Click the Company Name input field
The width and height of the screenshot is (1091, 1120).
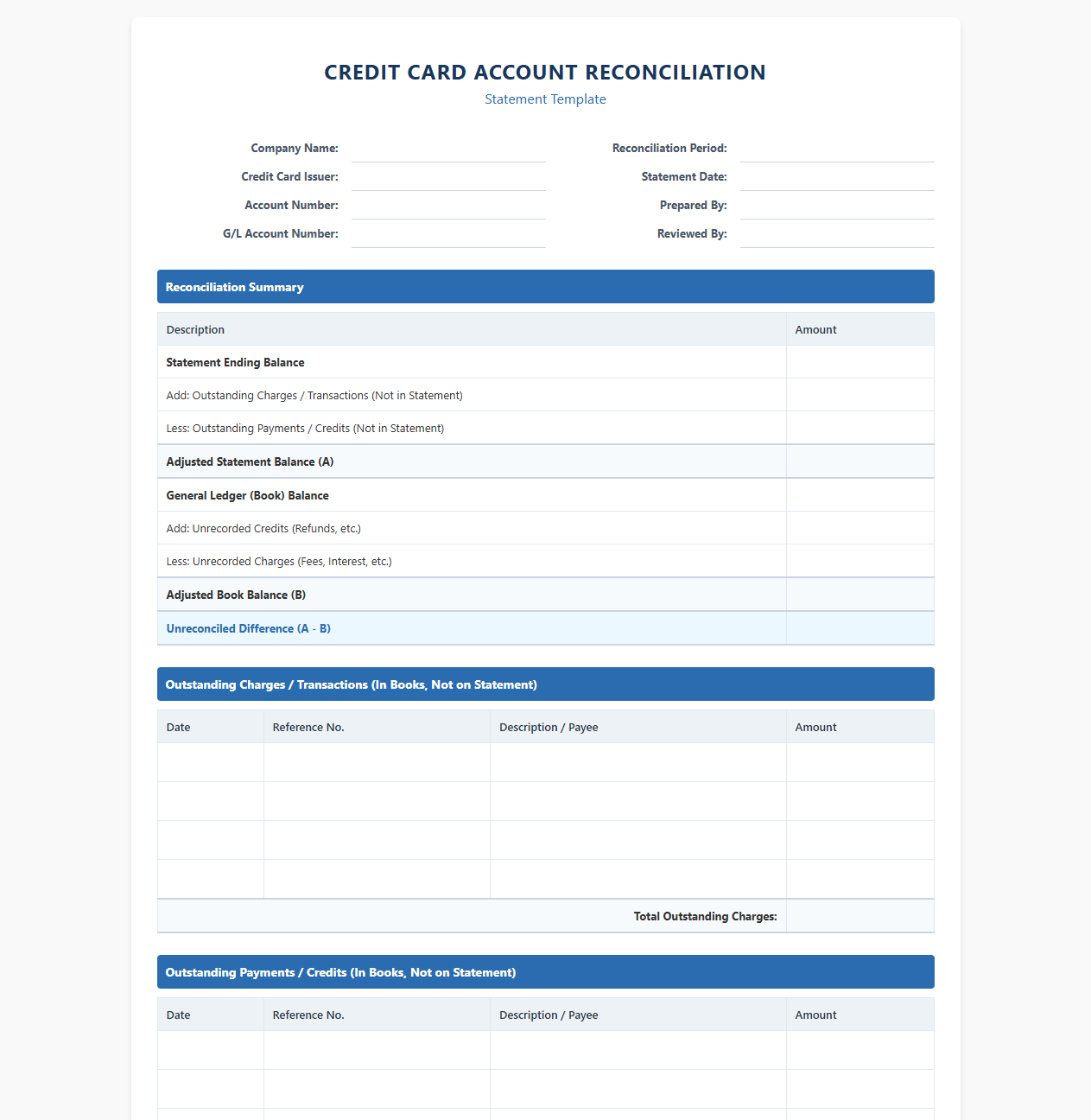coord(448,149)
